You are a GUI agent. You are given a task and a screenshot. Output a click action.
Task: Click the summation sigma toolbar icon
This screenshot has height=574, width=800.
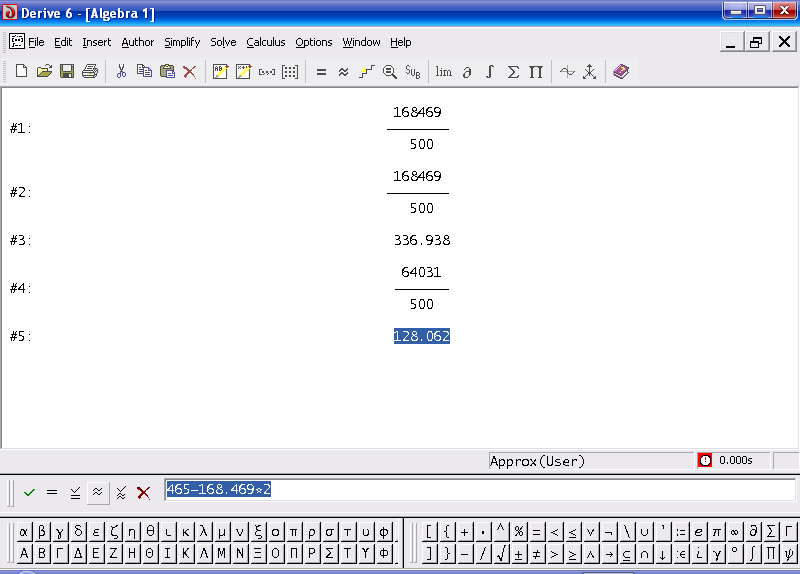(x=513, y=72)
